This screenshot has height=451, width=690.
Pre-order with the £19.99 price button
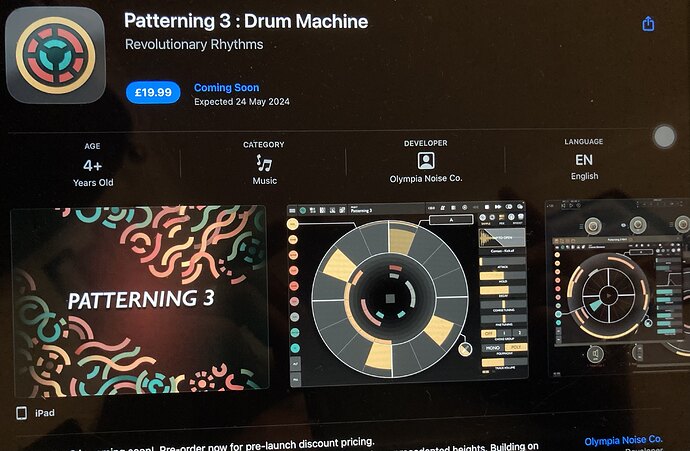point(153,93)
